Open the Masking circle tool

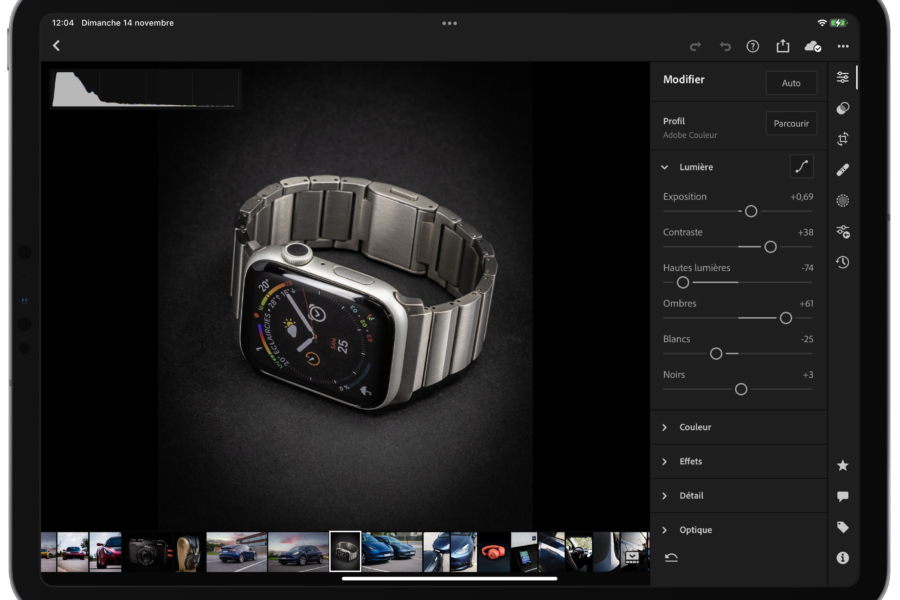click(x=843, y=200)
